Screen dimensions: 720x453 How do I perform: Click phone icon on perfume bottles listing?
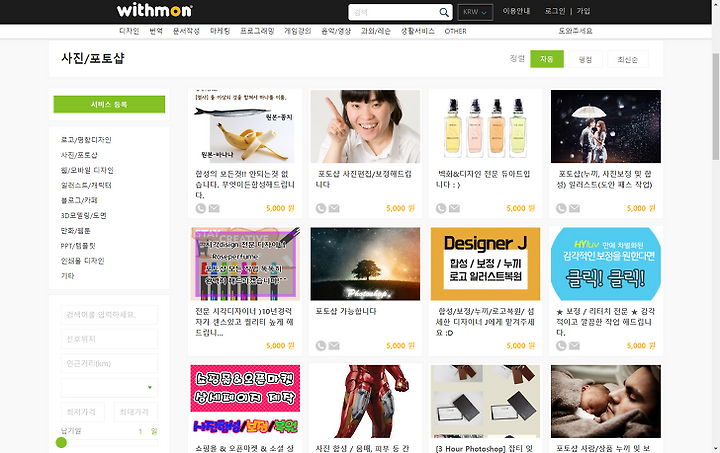pos(441,208)
